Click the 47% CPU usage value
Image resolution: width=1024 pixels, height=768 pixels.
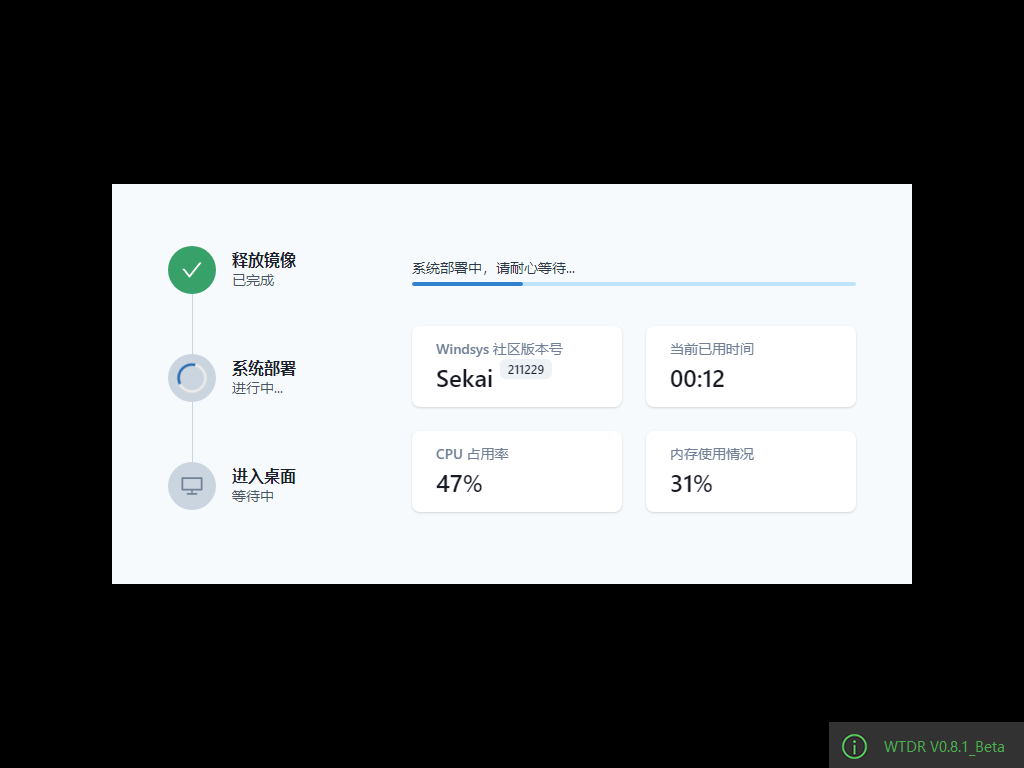point(459,484)
